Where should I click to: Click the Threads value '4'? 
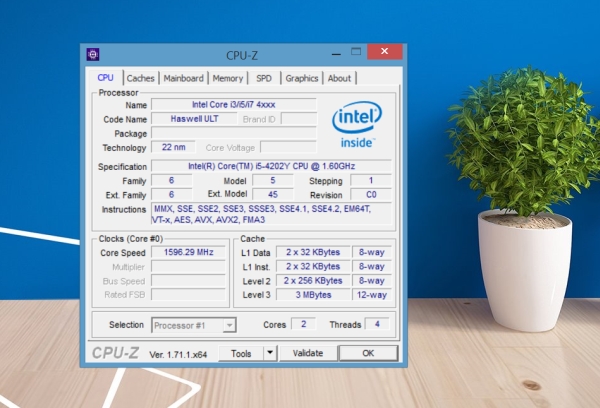pyautogui.click(x=377, y=324)
